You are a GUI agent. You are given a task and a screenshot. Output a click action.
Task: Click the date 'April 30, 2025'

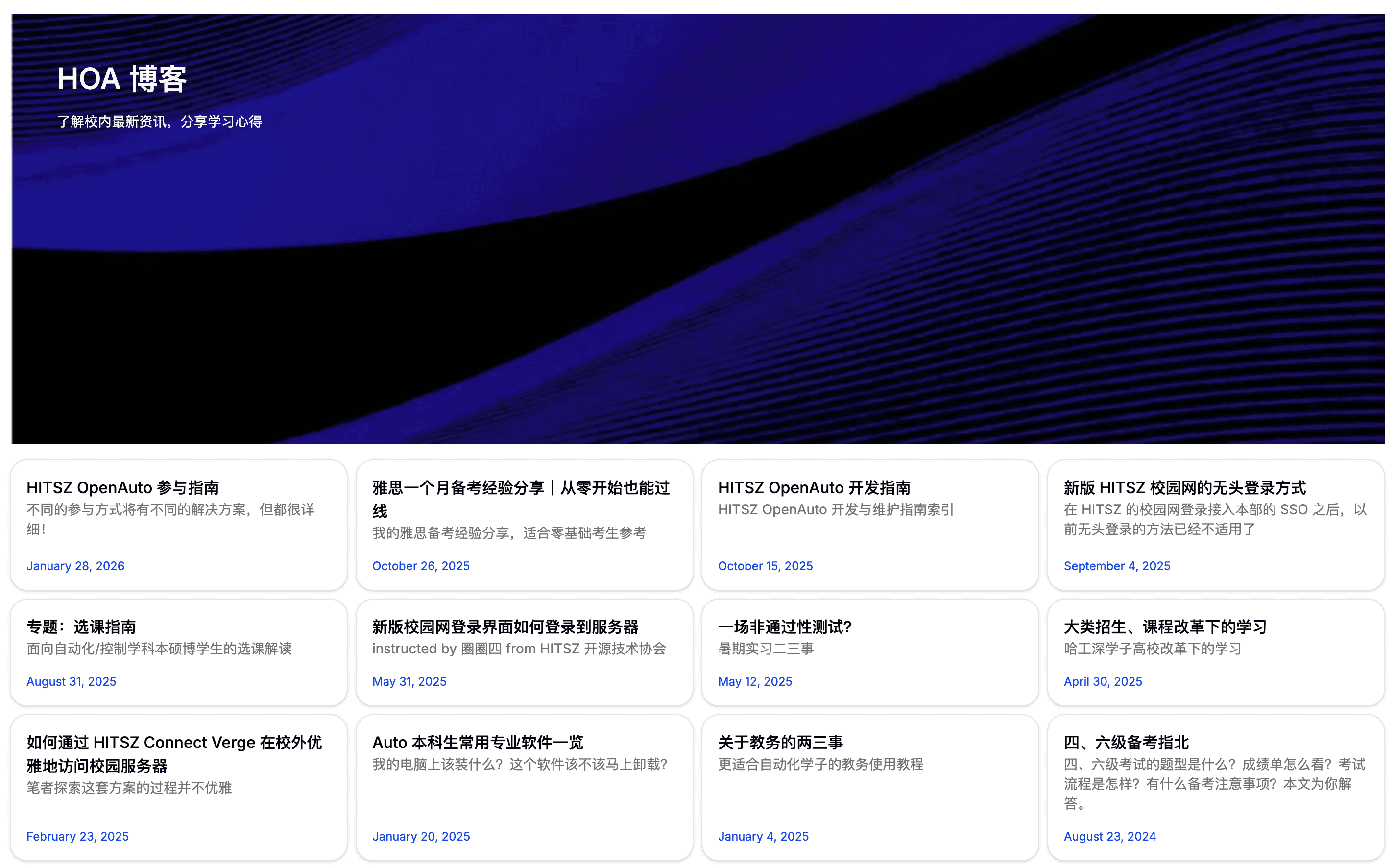point(1103,681)
